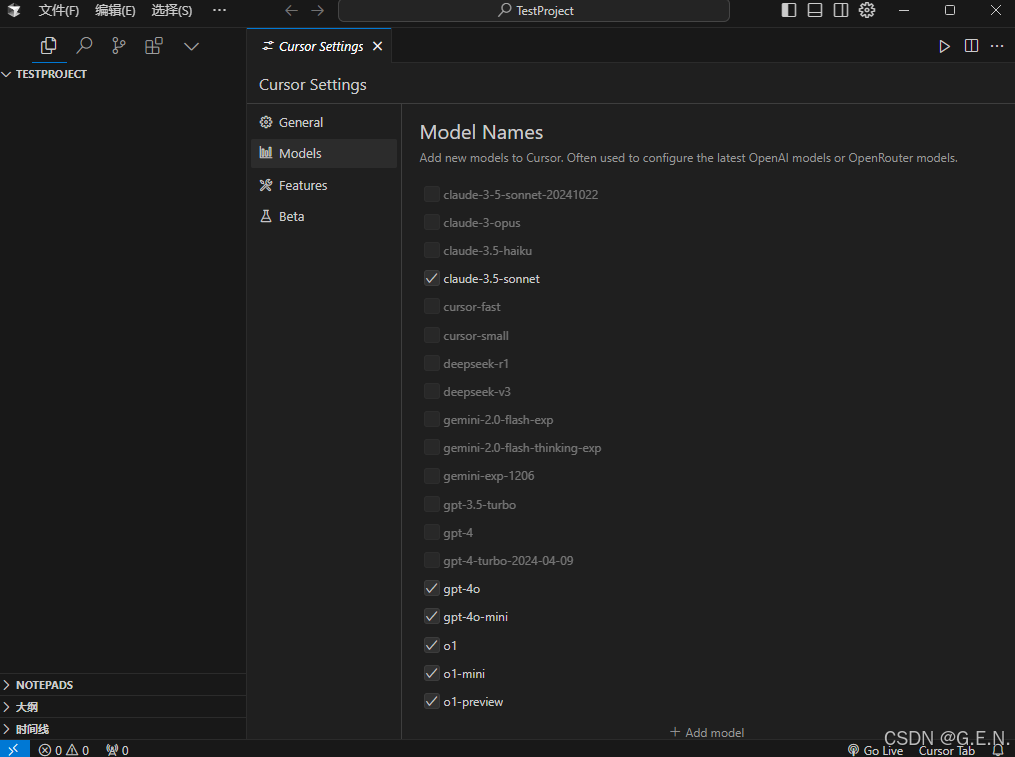
Task: Click Add model button
Action: pyautogui.click(x=707, y=732)
